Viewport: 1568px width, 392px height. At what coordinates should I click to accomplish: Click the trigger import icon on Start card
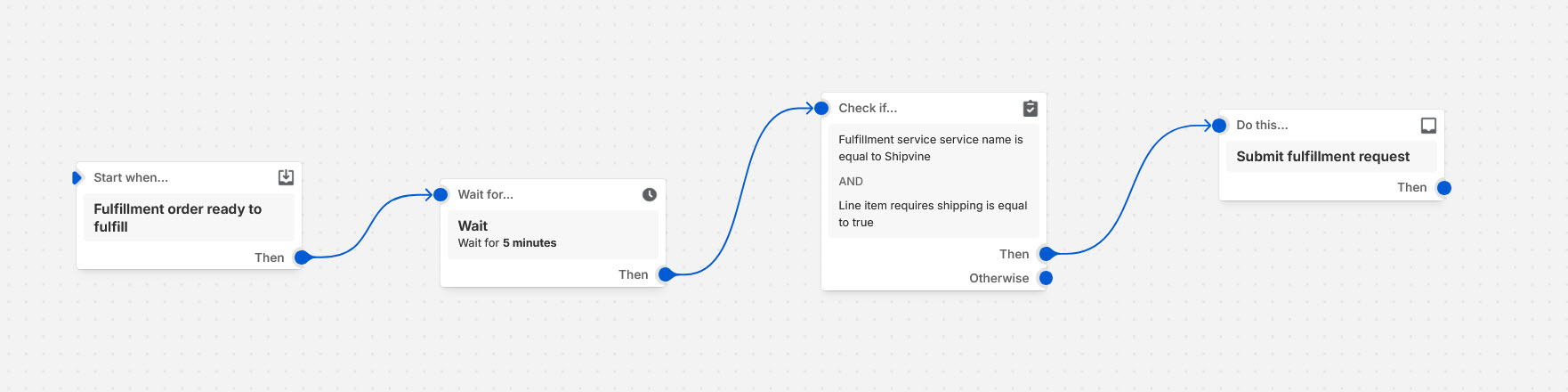(286, 177)
